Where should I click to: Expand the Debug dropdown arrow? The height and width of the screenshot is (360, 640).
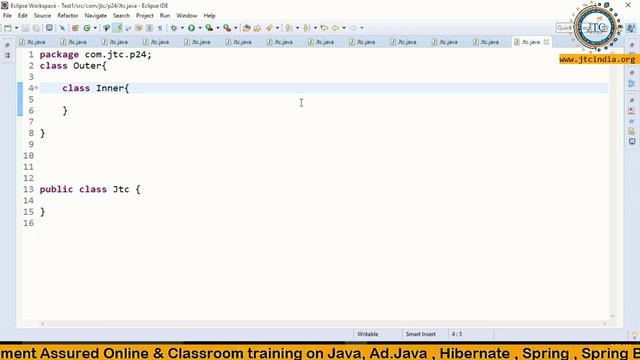point(182,28)
